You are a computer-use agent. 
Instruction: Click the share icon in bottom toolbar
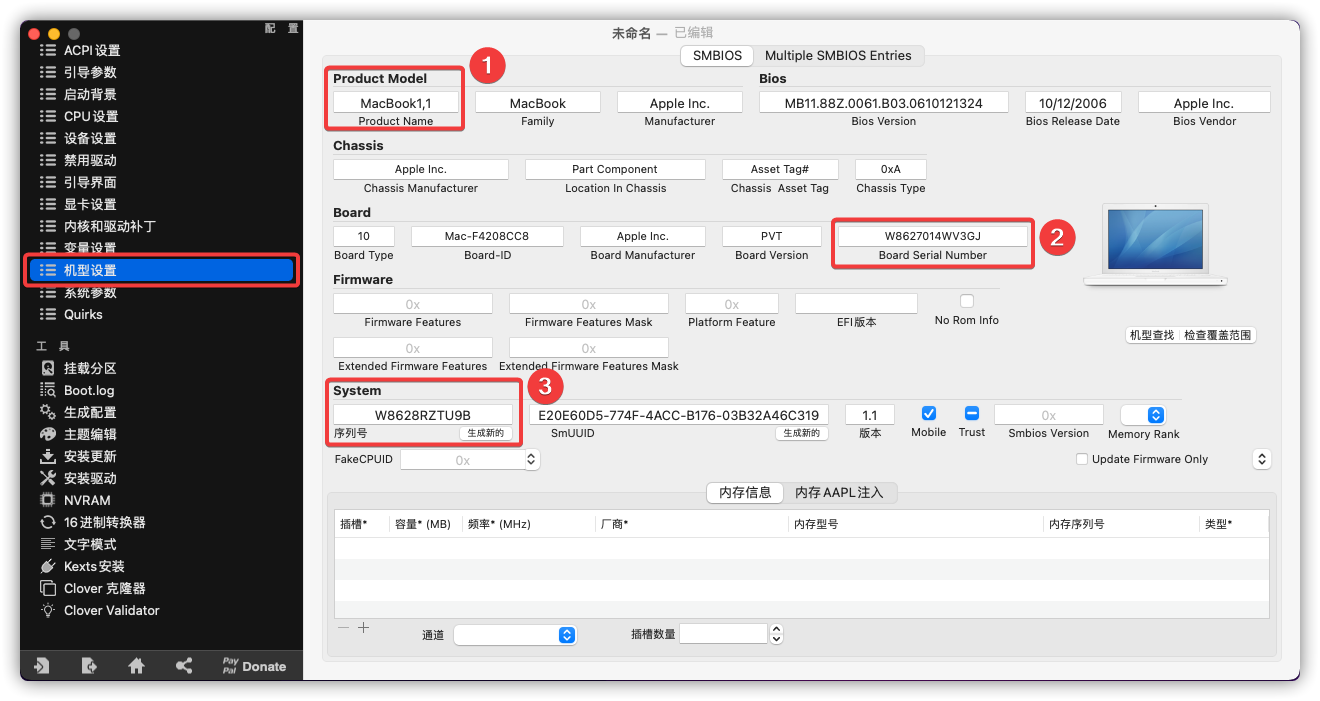tap(184, 666)
